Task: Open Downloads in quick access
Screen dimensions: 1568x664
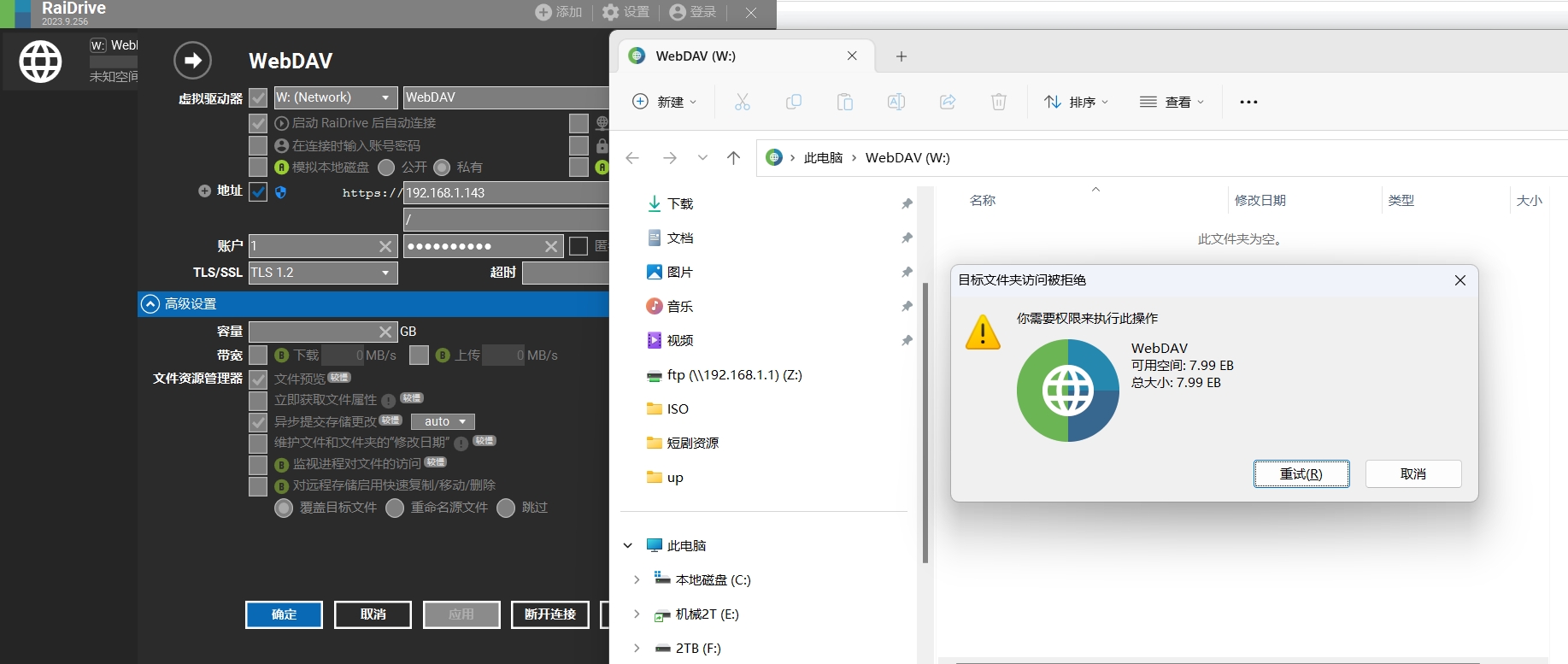Action: click(x=680, y=203)
